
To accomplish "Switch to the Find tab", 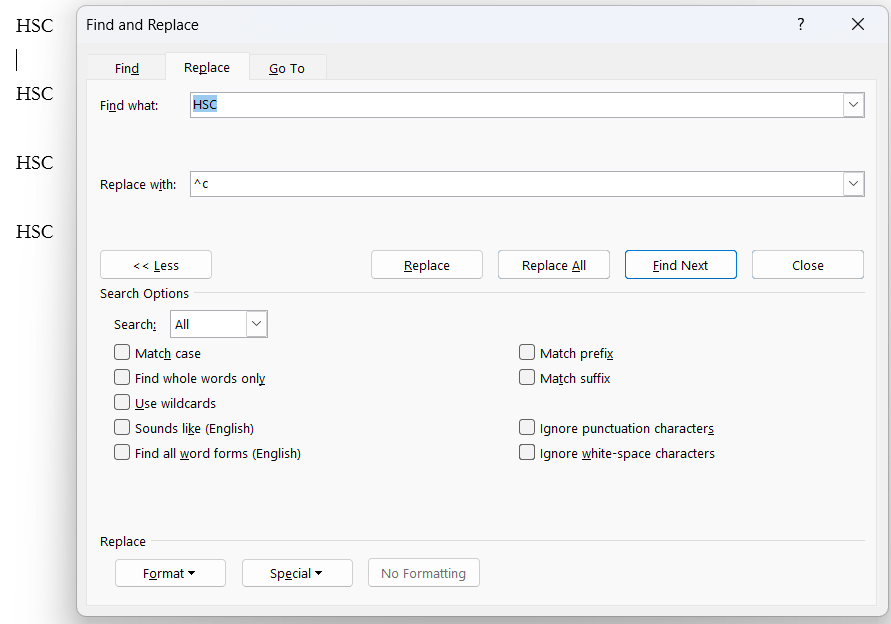I will point(126,67).
